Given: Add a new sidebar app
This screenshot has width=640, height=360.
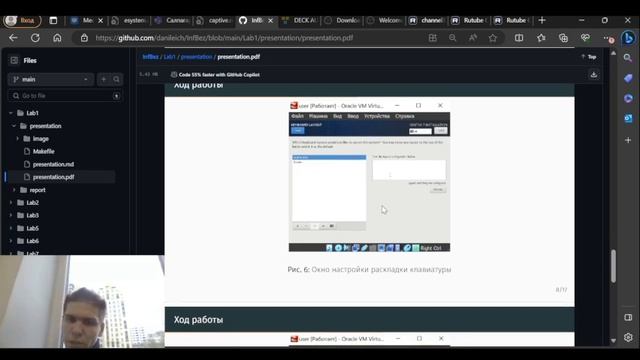Looking at the screenshot, I should [x=628, y=140].
